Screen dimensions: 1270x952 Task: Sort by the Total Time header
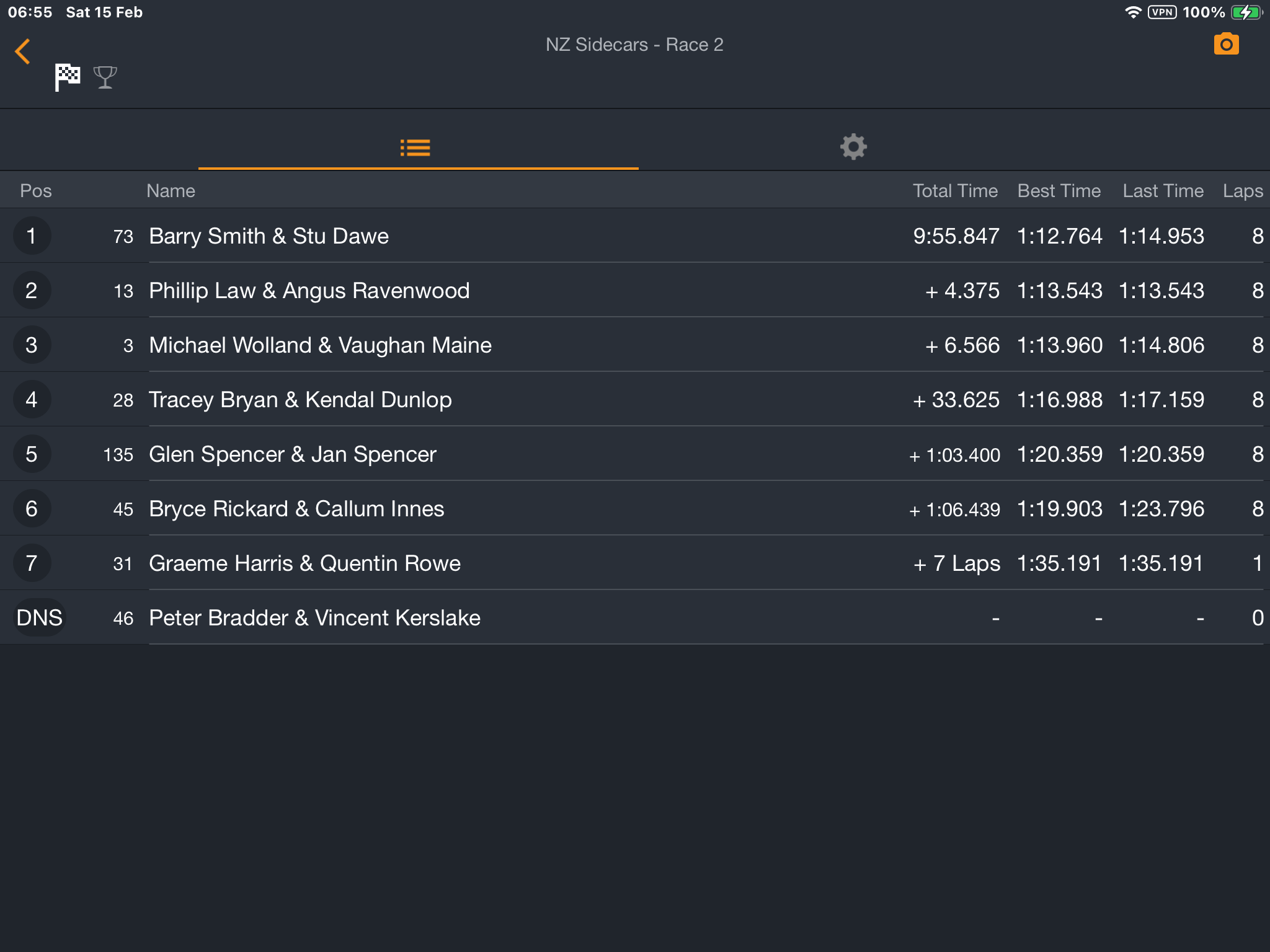click(x=955, y=191)
